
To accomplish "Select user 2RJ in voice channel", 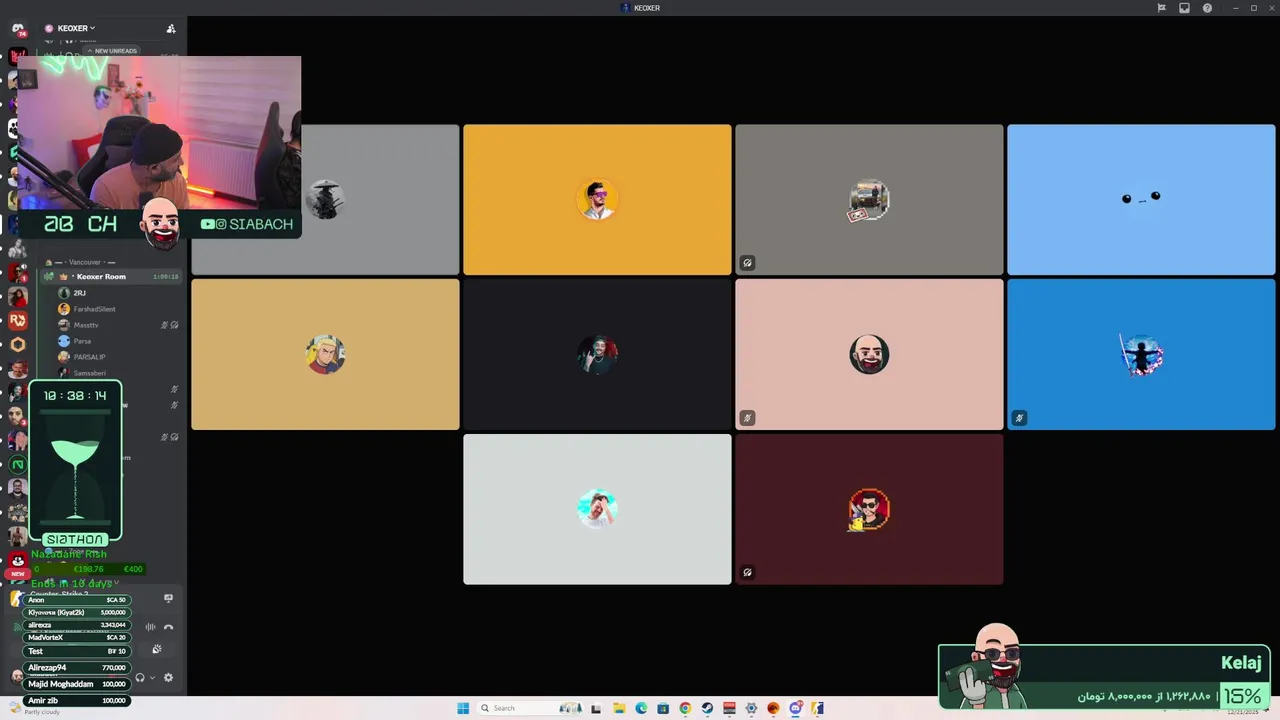I will point(80,293).
